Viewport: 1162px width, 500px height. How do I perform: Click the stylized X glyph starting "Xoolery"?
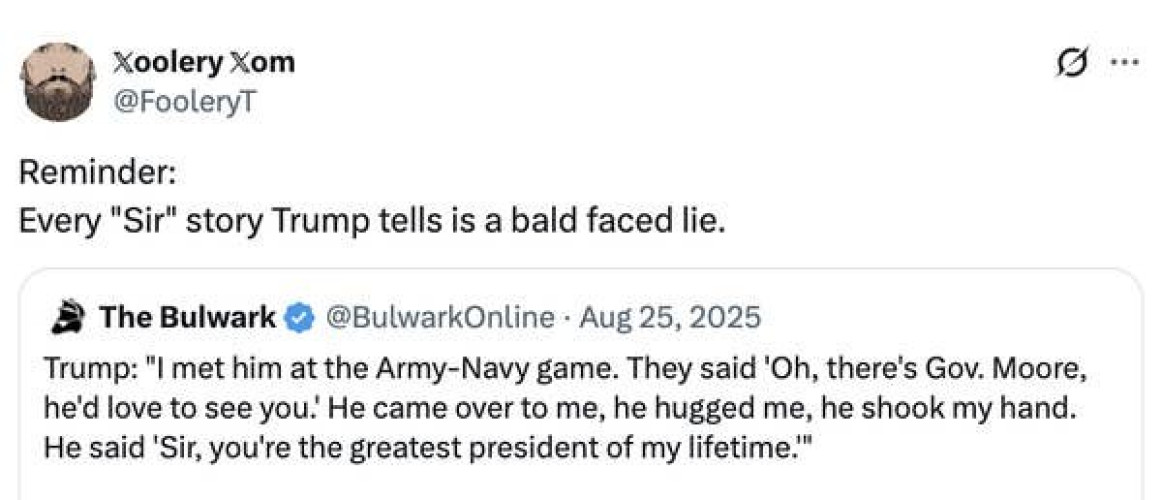[123, 64]
